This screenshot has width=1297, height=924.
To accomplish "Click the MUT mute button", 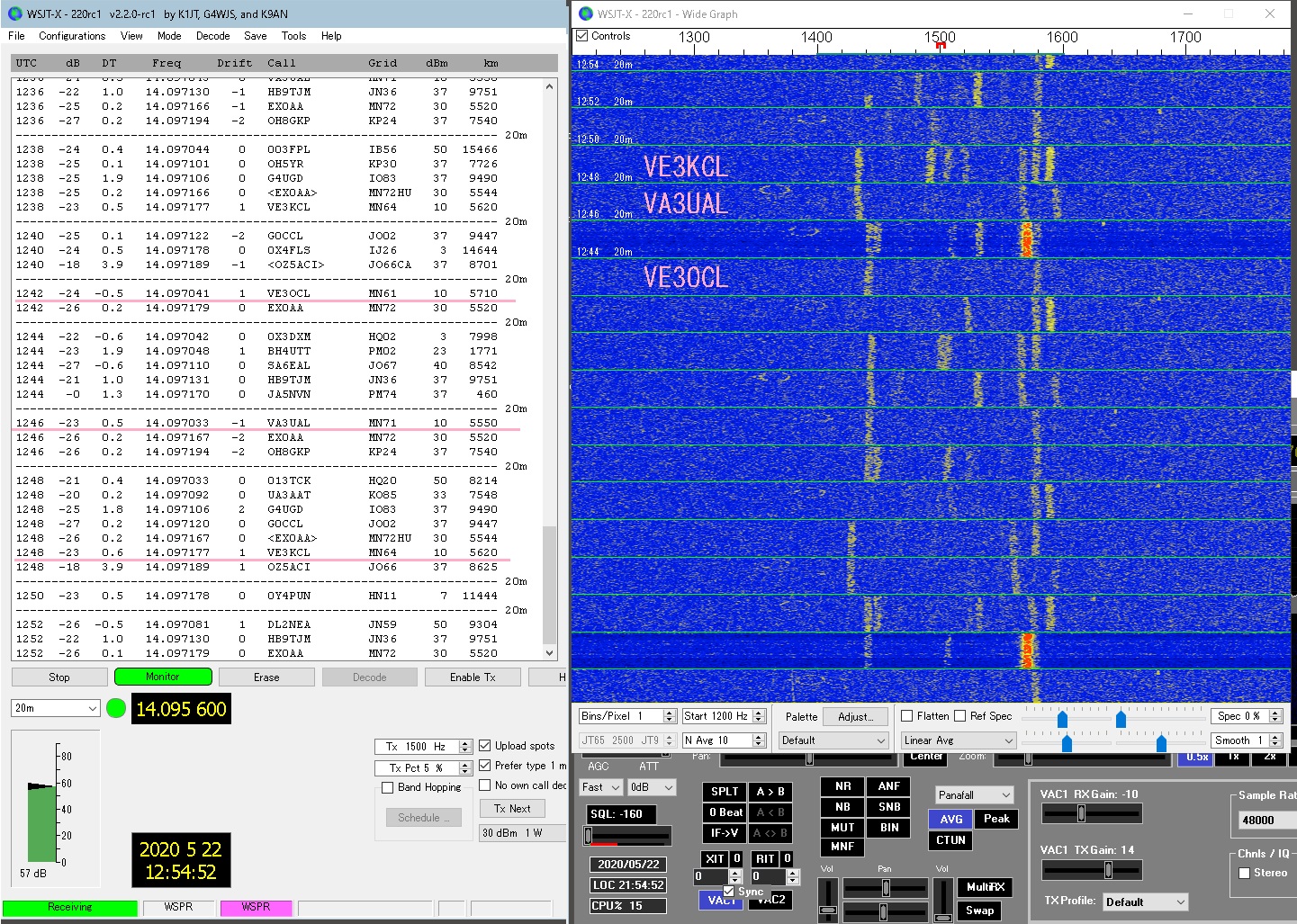I will click(842, 828).
